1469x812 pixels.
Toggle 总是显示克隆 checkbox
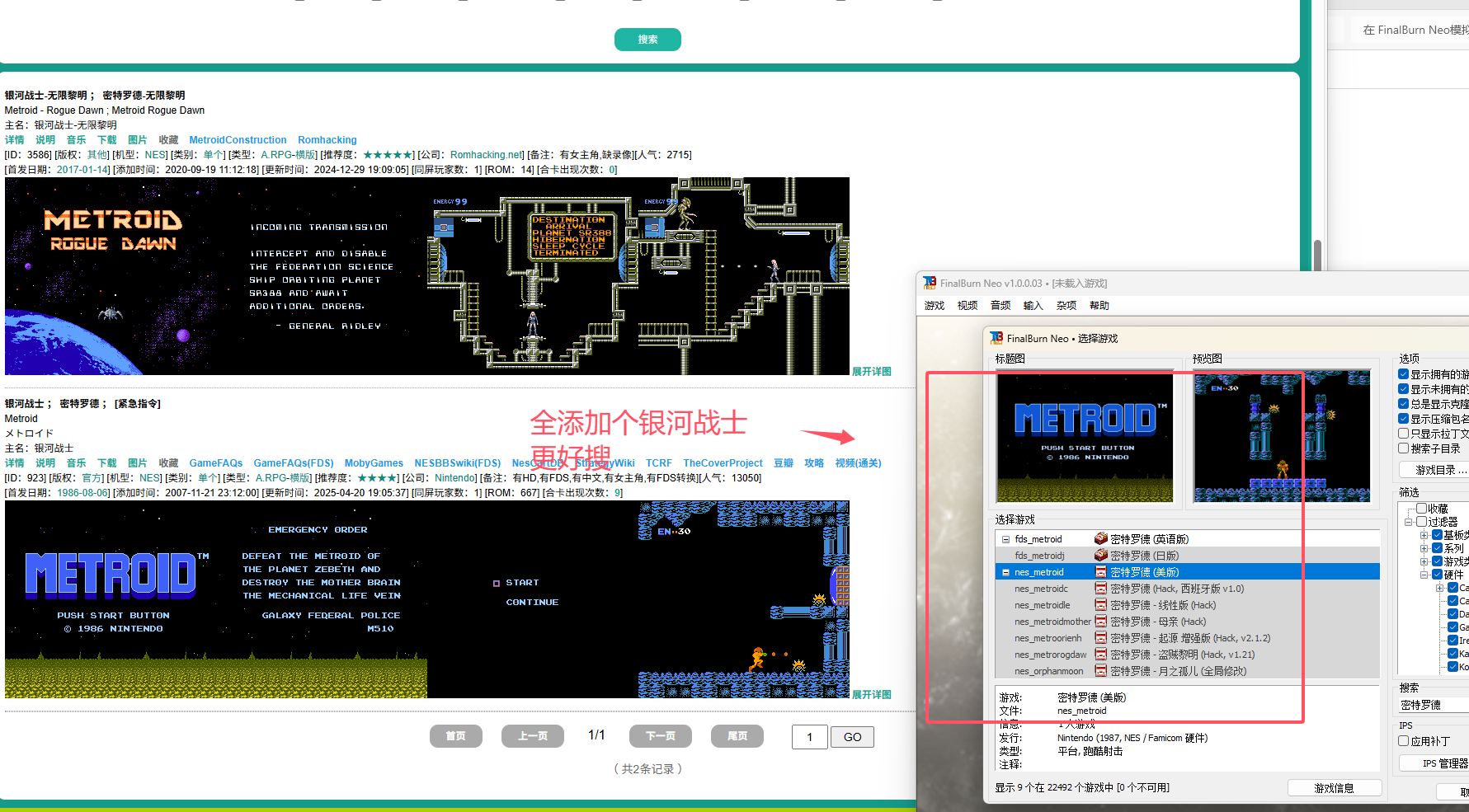tap(1403, 404)
